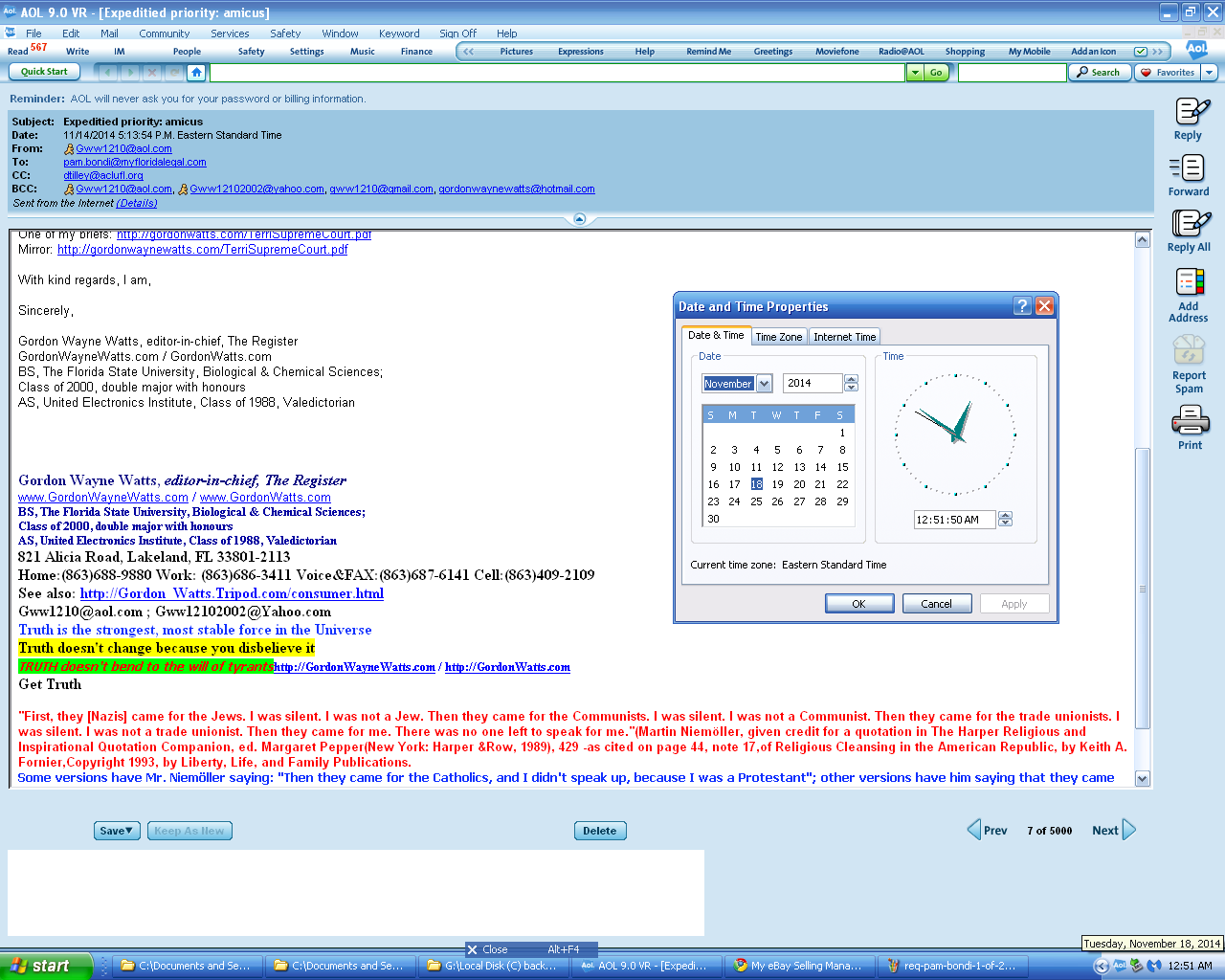This screenshot has width=1225, height=980.
Task: Open Radio@AOL toolbar item
Action: tap(902, 52)
